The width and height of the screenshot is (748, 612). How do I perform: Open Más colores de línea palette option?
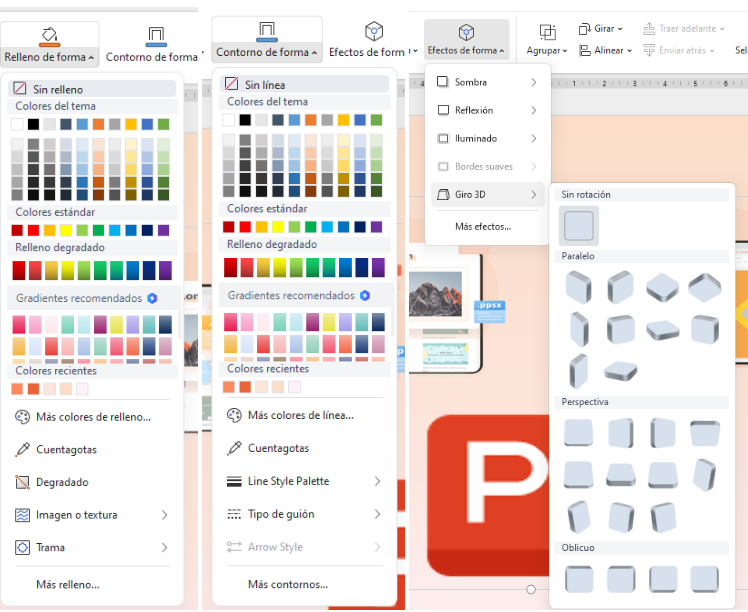(300, 415)
